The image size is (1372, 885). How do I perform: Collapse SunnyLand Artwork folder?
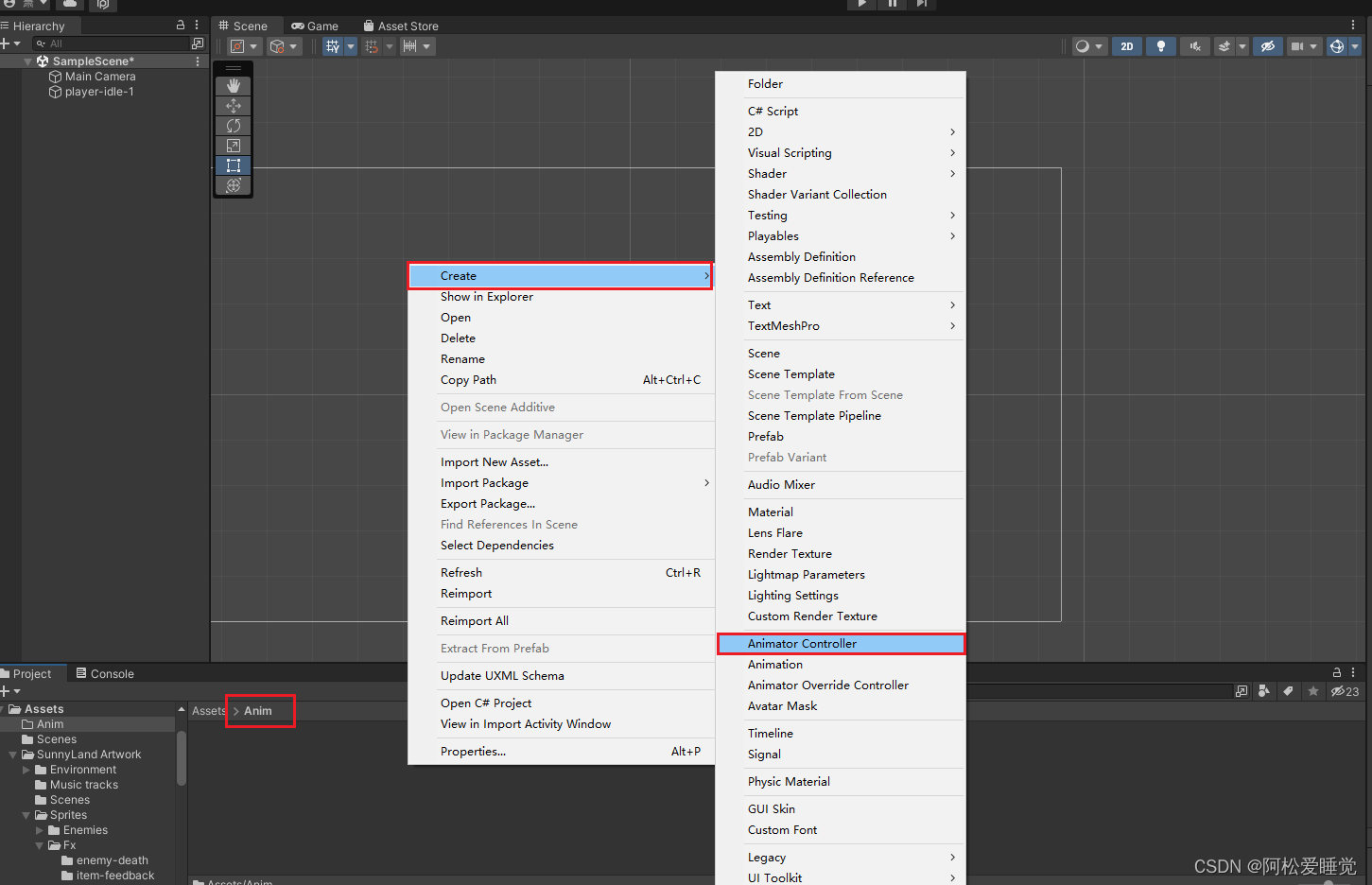13,755
